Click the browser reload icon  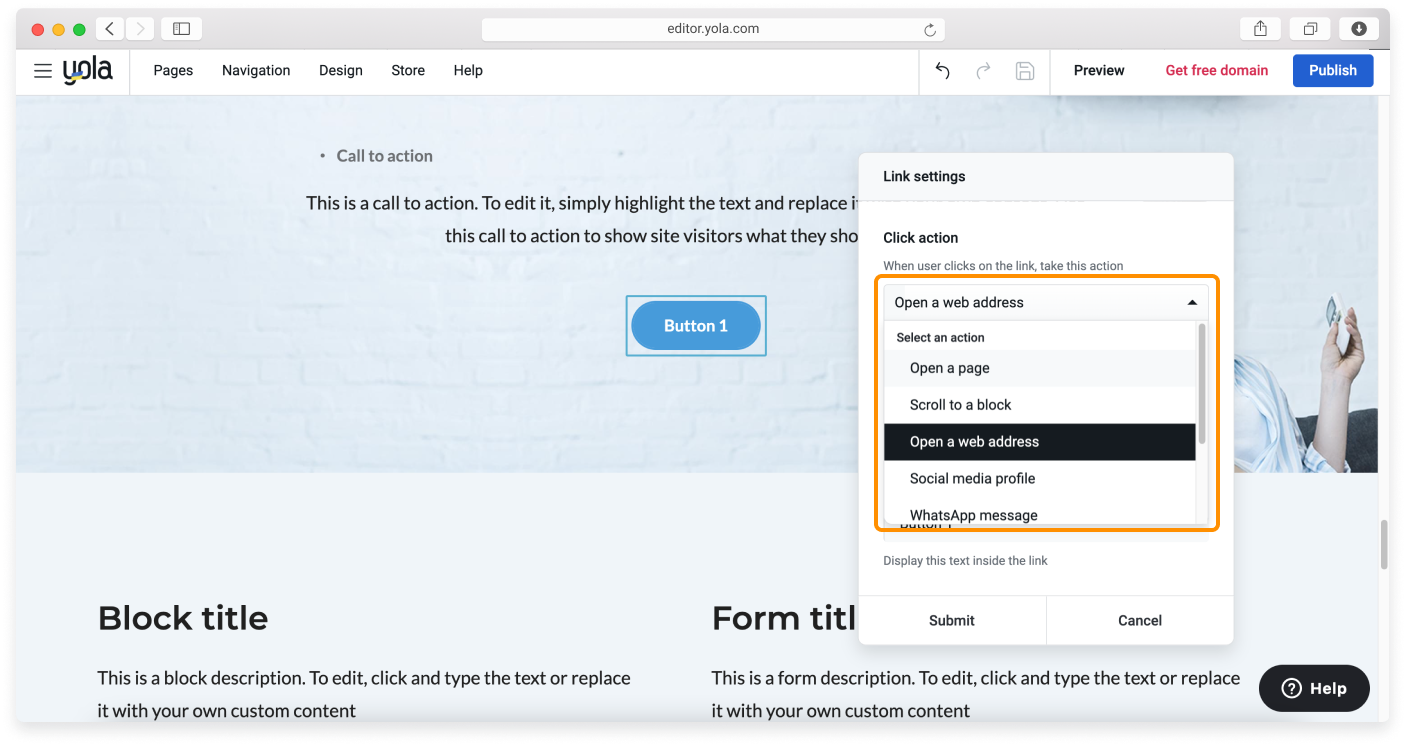[x=930, y=30]
